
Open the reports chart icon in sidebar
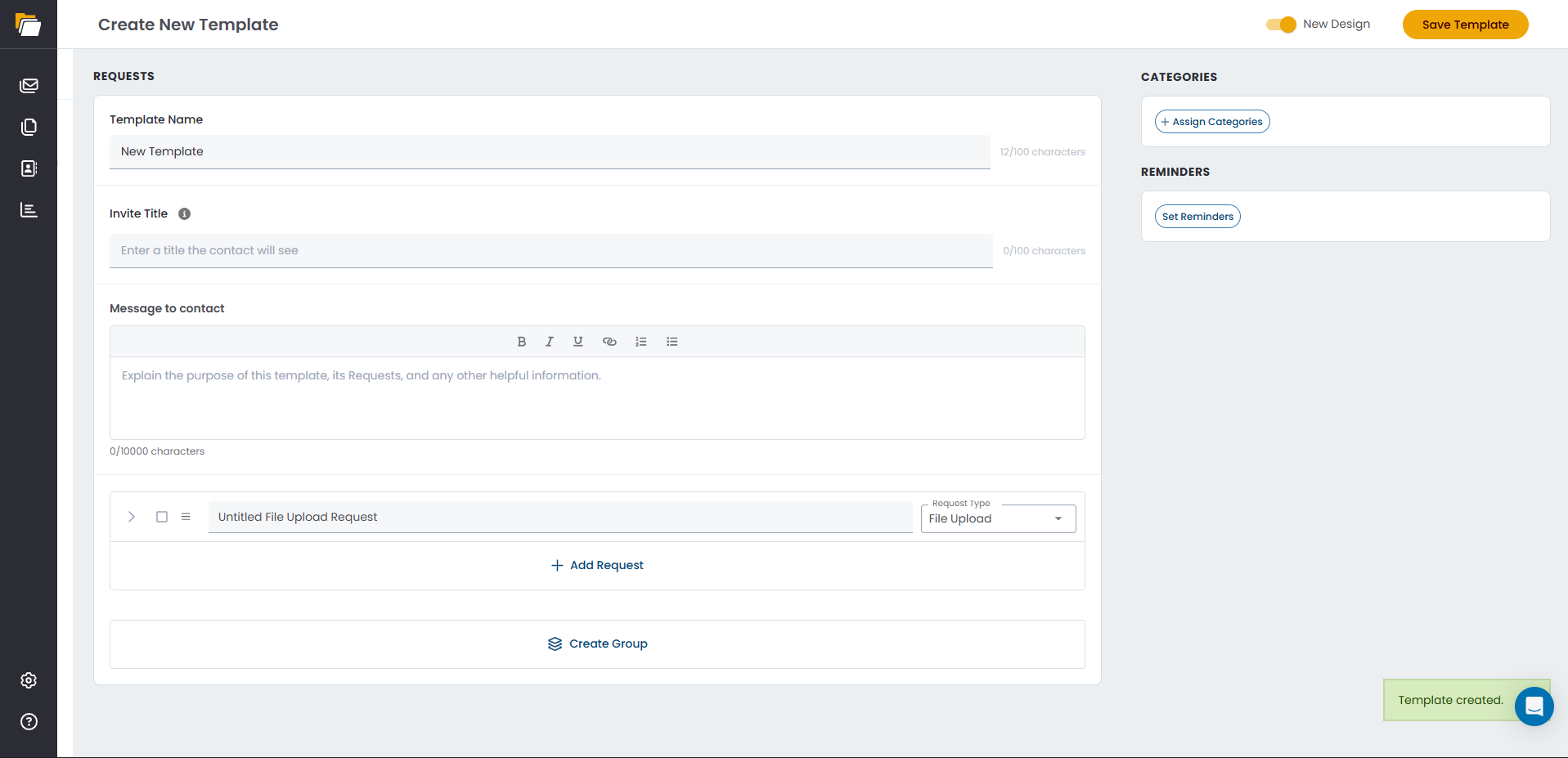[x=29, y=210]
